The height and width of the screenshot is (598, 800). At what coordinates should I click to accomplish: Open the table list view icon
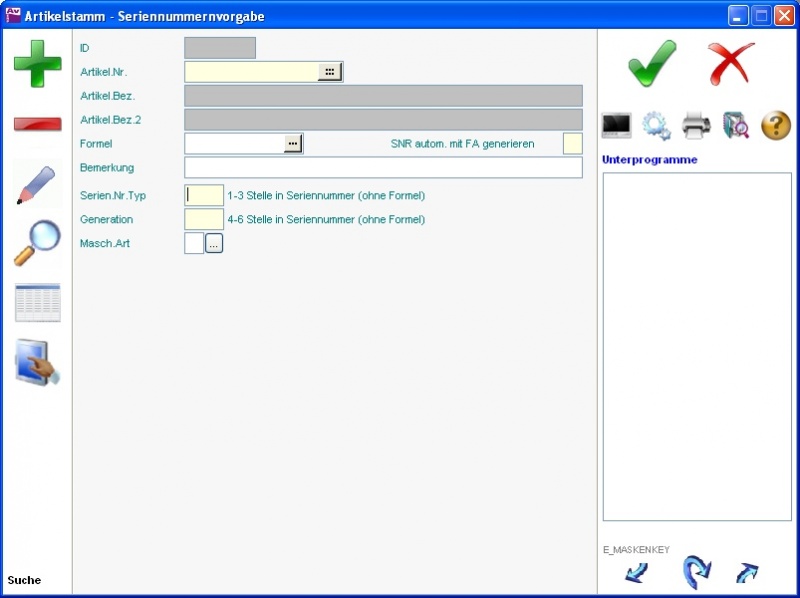[37, 302]
